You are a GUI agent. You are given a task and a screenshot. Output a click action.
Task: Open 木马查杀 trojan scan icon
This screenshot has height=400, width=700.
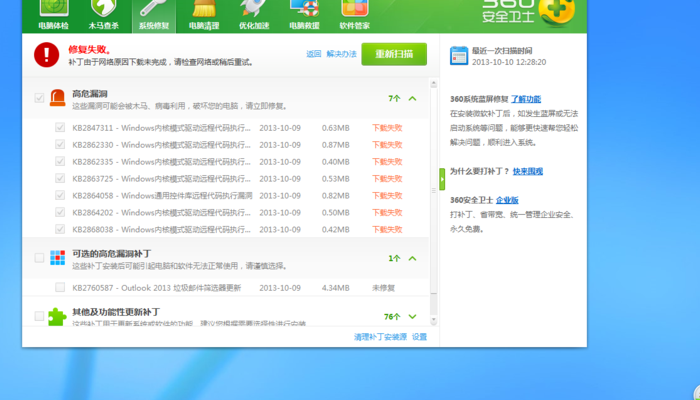(103, 9)
